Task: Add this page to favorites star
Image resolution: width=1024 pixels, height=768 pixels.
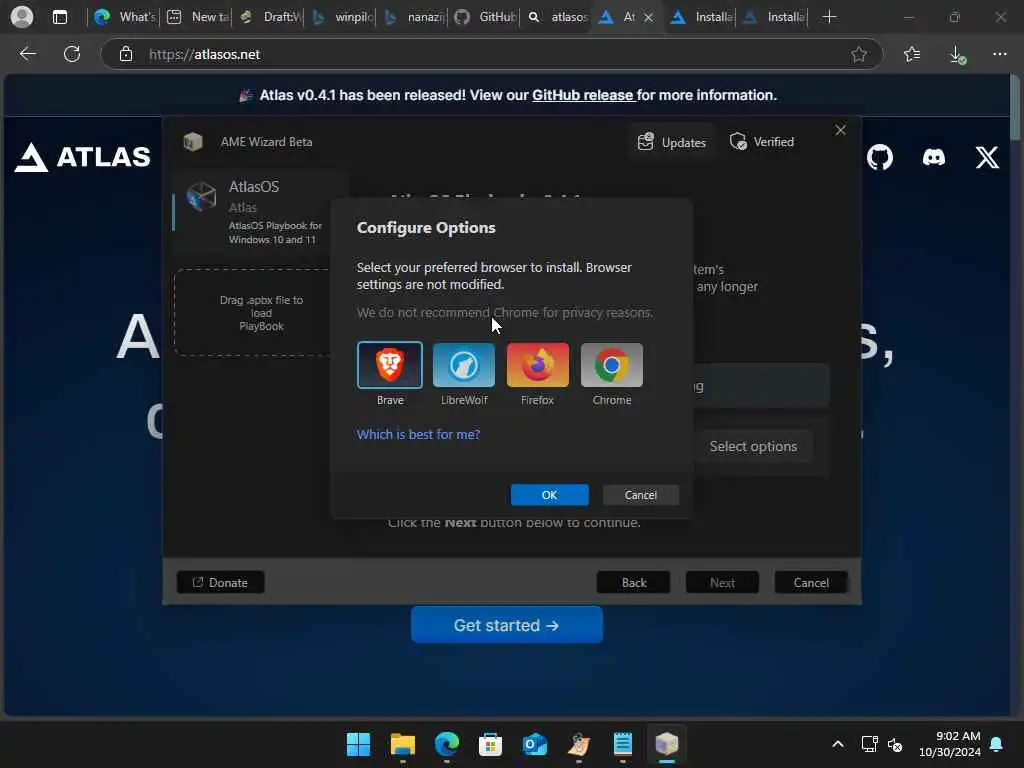Action: point(859,54)
